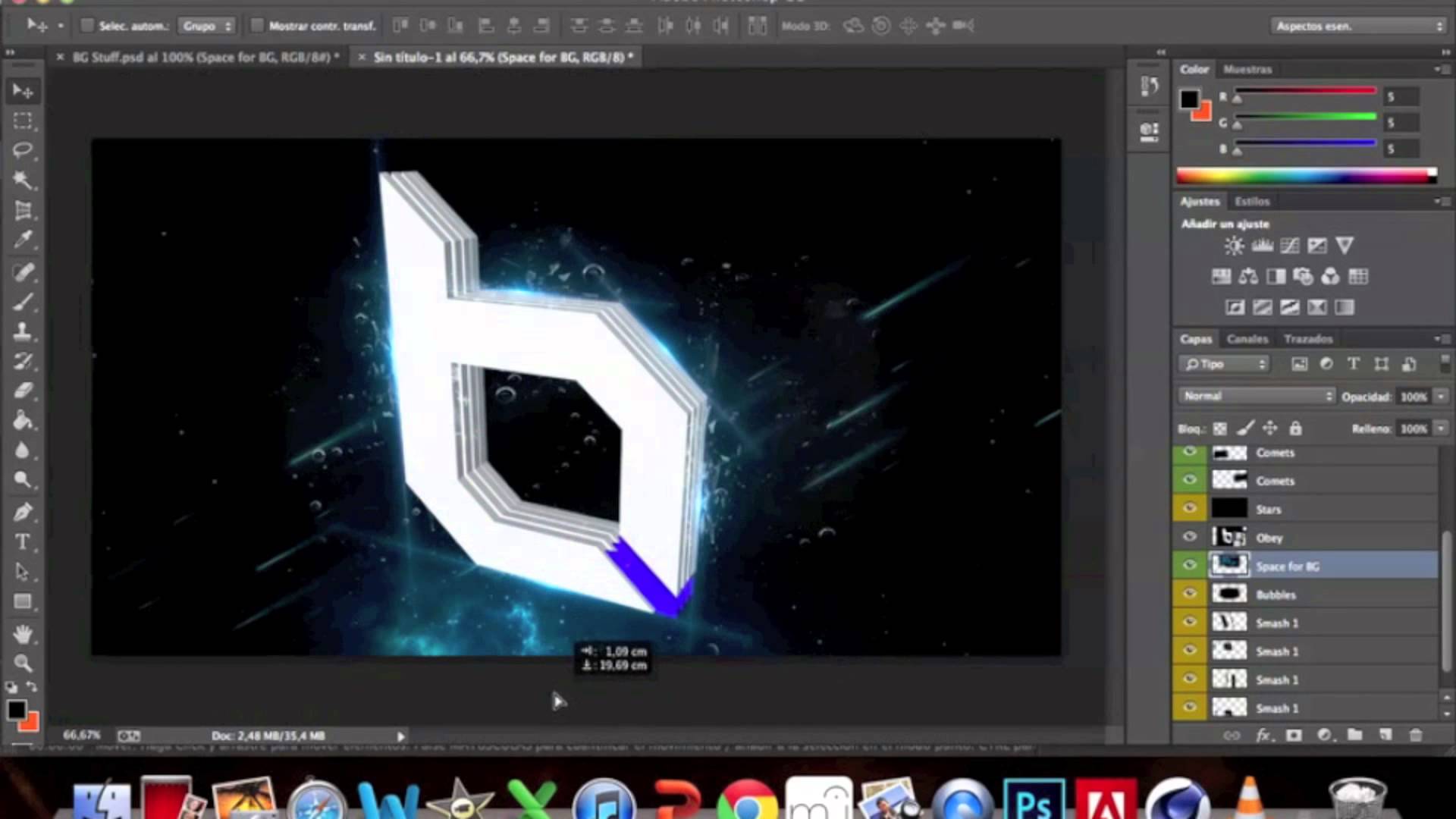1456x819 pixels.
Task: Select the Dodge tool
Action: point(23,480)
